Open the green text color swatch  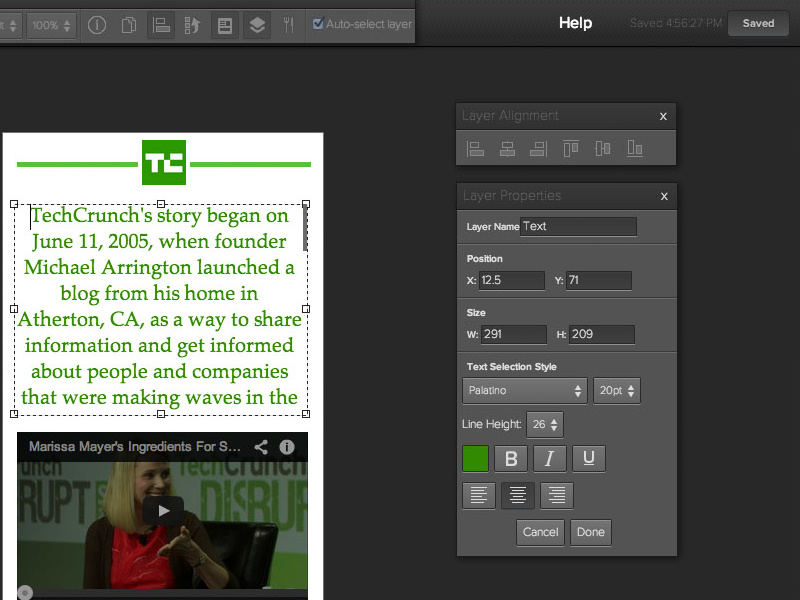pyautogui.click(x=476, y=459)
